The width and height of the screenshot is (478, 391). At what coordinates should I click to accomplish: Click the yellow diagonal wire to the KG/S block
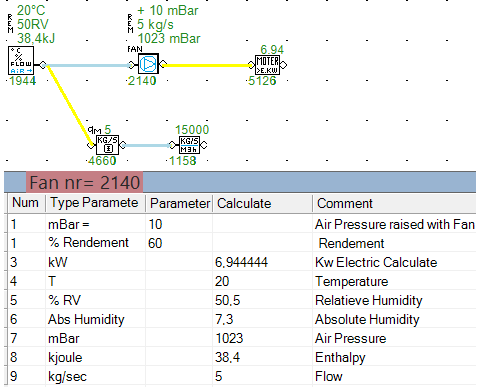pyautogui.click(x=69, y=104)
